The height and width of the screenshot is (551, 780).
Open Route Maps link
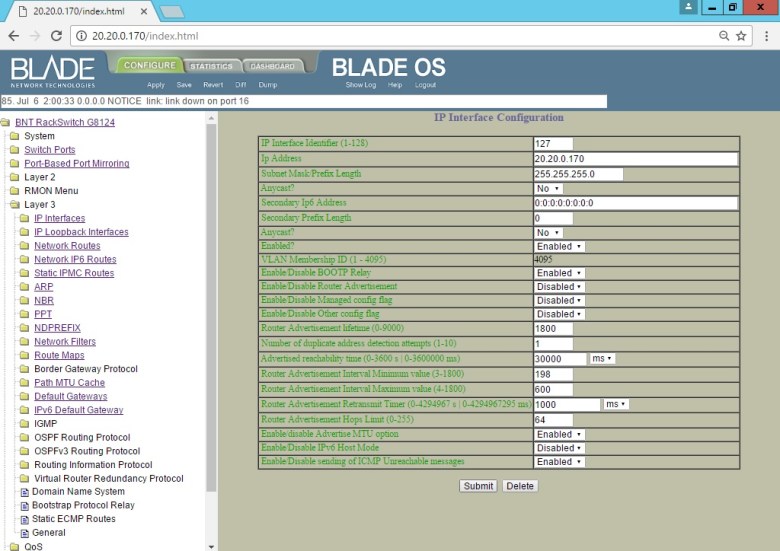coord(59,355)
